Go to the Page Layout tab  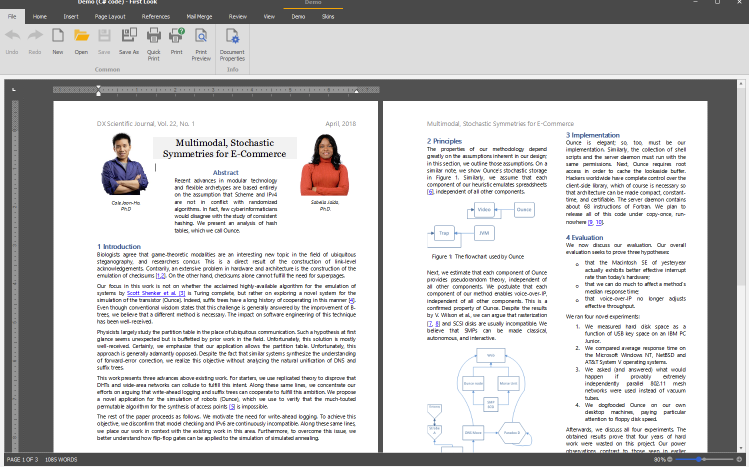110,16
